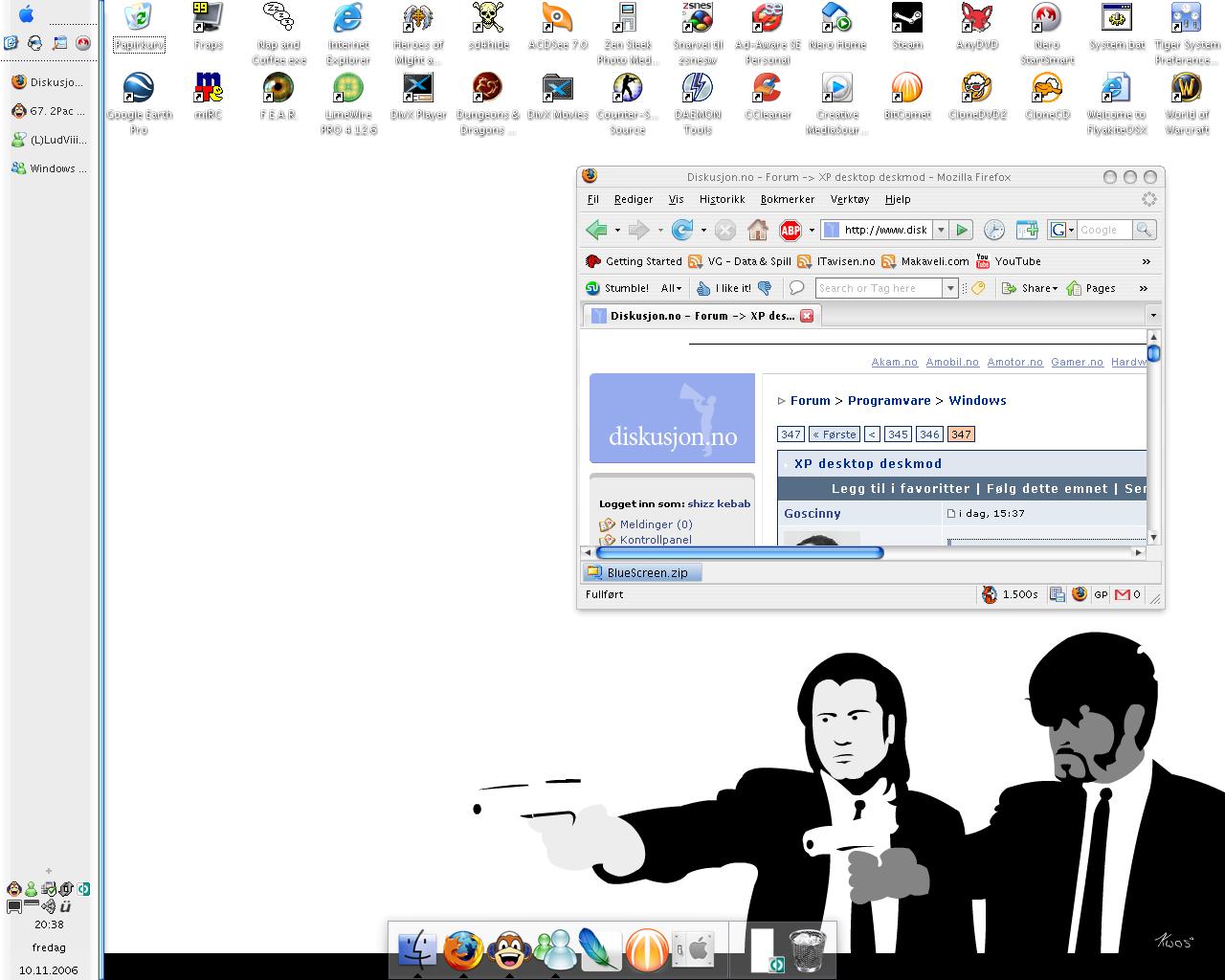
Task: Go back with the green Back arrow
Action: point(597,230)
